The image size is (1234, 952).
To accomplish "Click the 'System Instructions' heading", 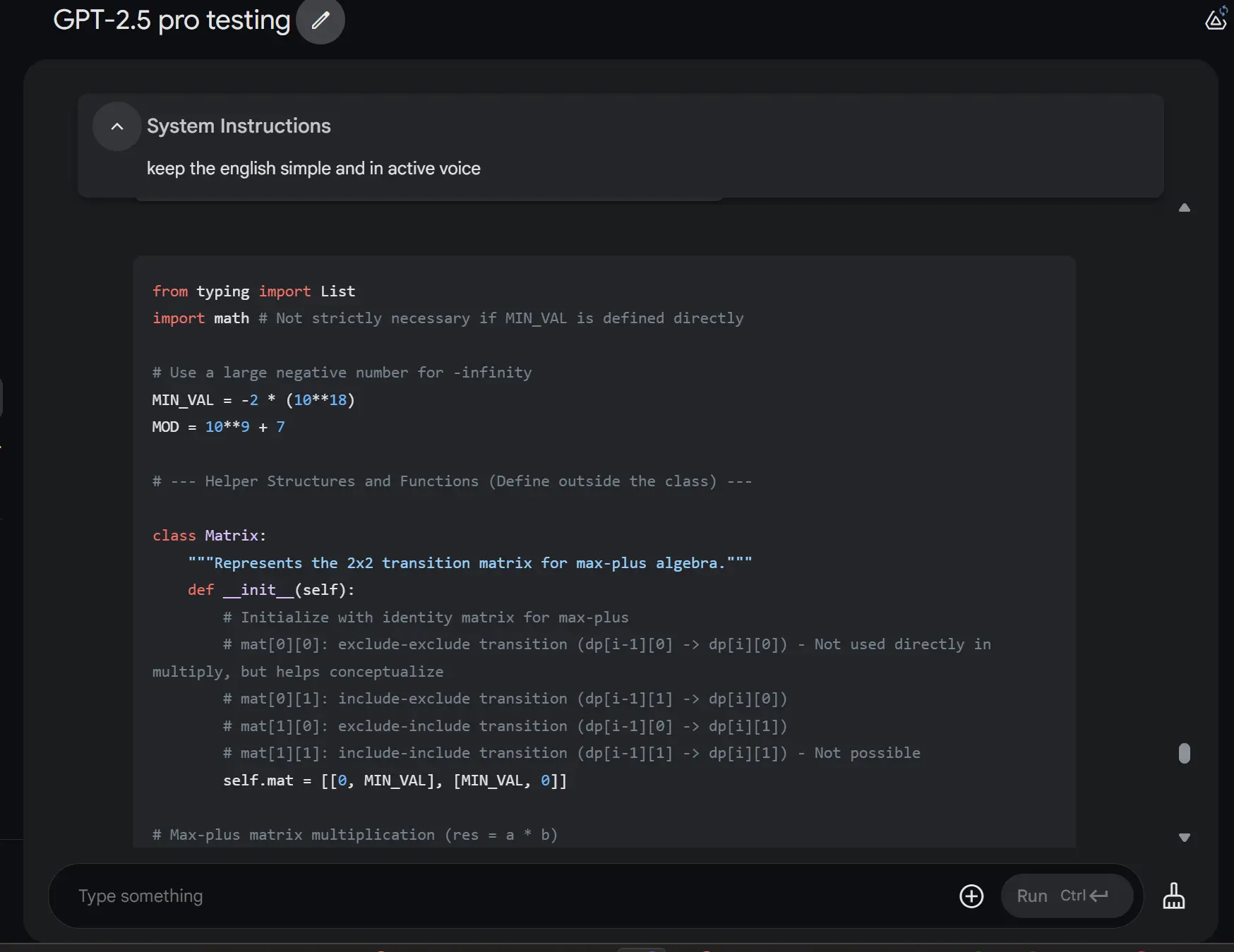I will point(239,126).
